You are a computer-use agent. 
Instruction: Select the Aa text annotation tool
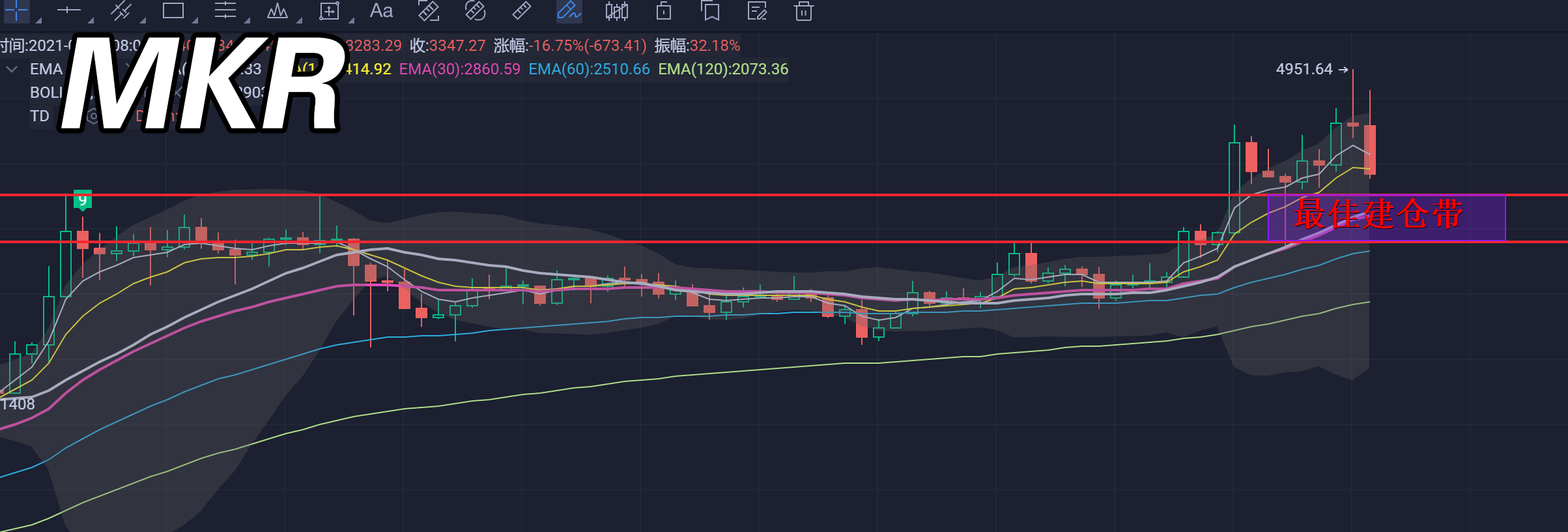[381, 11]
